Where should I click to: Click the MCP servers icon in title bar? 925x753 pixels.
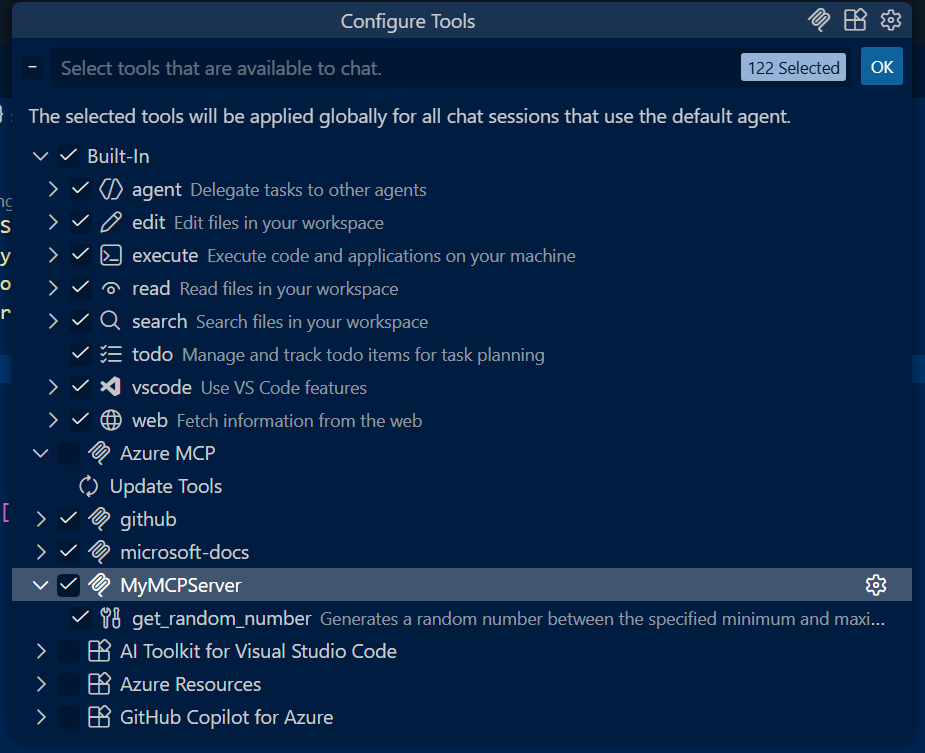(x=819, y=20)
